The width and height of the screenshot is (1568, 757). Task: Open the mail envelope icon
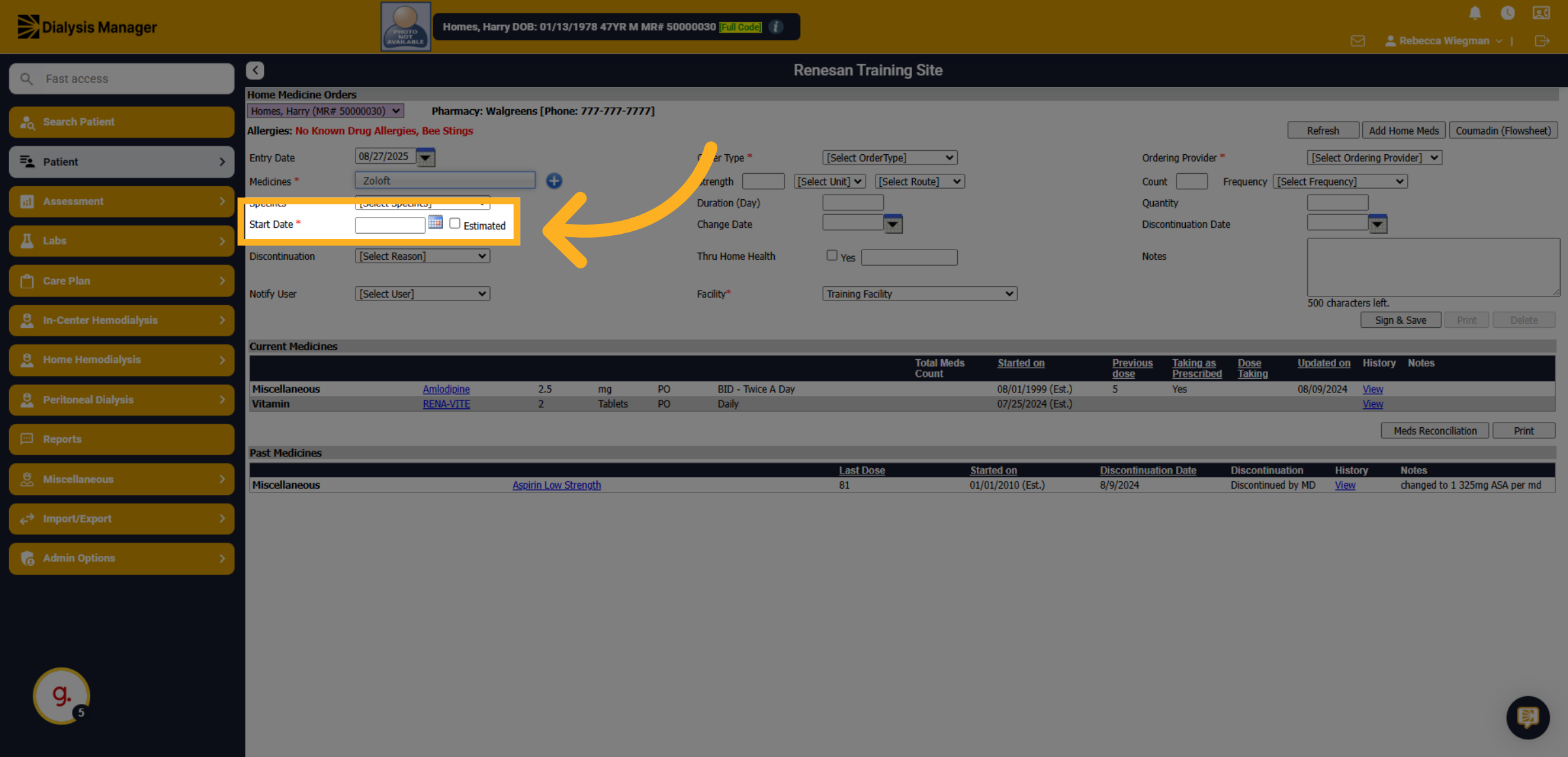(x=1358, y=41)
